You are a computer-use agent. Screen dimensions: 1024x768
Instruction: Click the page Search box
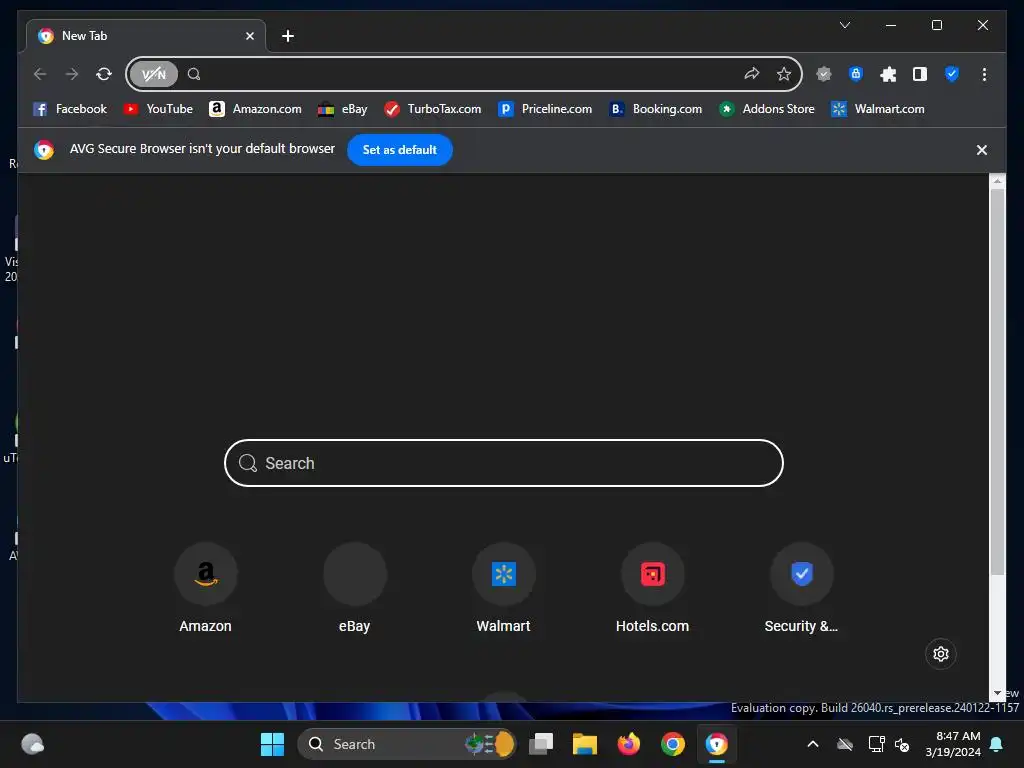click(x=504, y=463)
